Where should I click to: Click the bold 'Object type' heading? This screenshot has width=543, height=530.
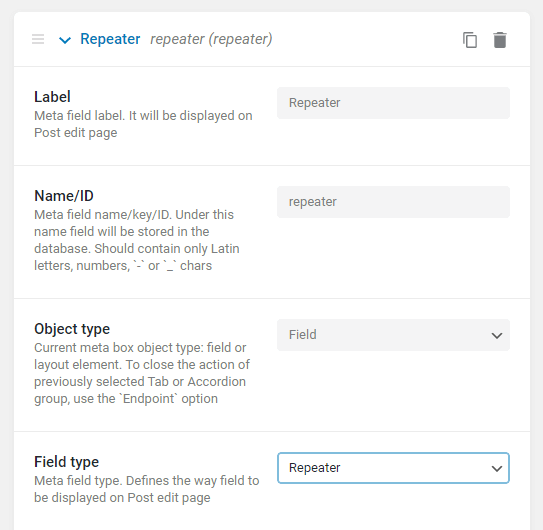click(72, 329)
